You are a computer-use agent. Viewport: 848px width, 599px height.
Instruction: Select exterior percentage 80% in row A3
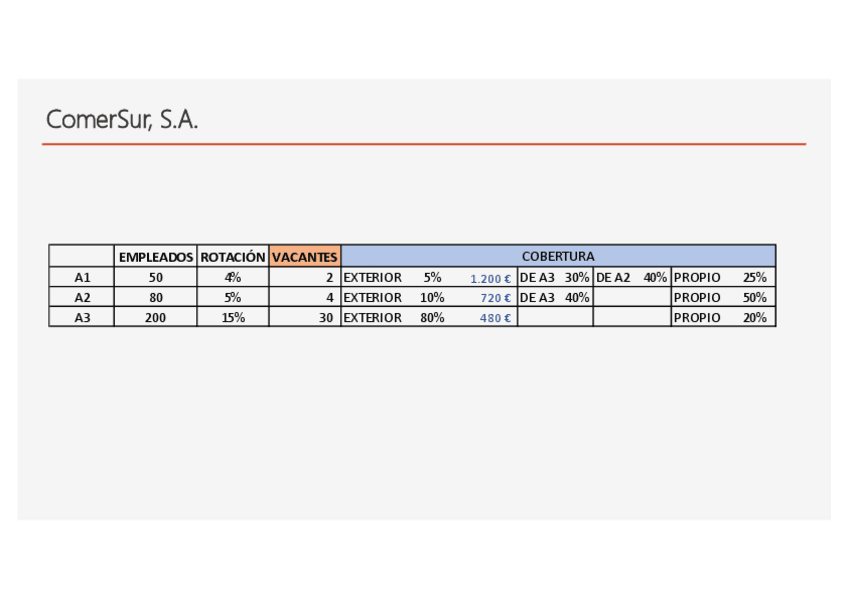(x=432, y=317)
